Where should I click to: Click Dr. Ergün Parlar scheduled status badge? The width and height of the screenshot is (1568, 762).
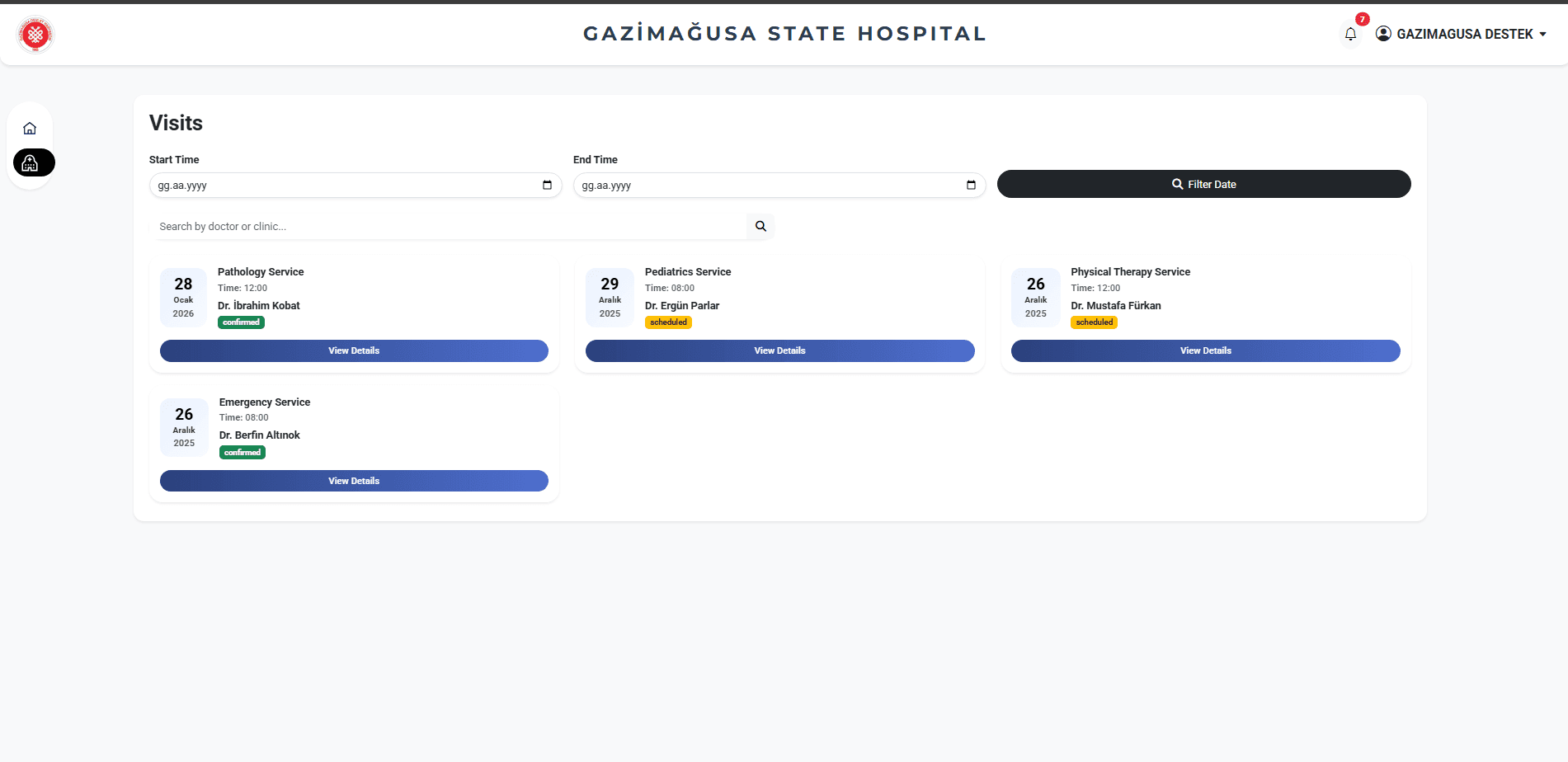click(668, 322)
